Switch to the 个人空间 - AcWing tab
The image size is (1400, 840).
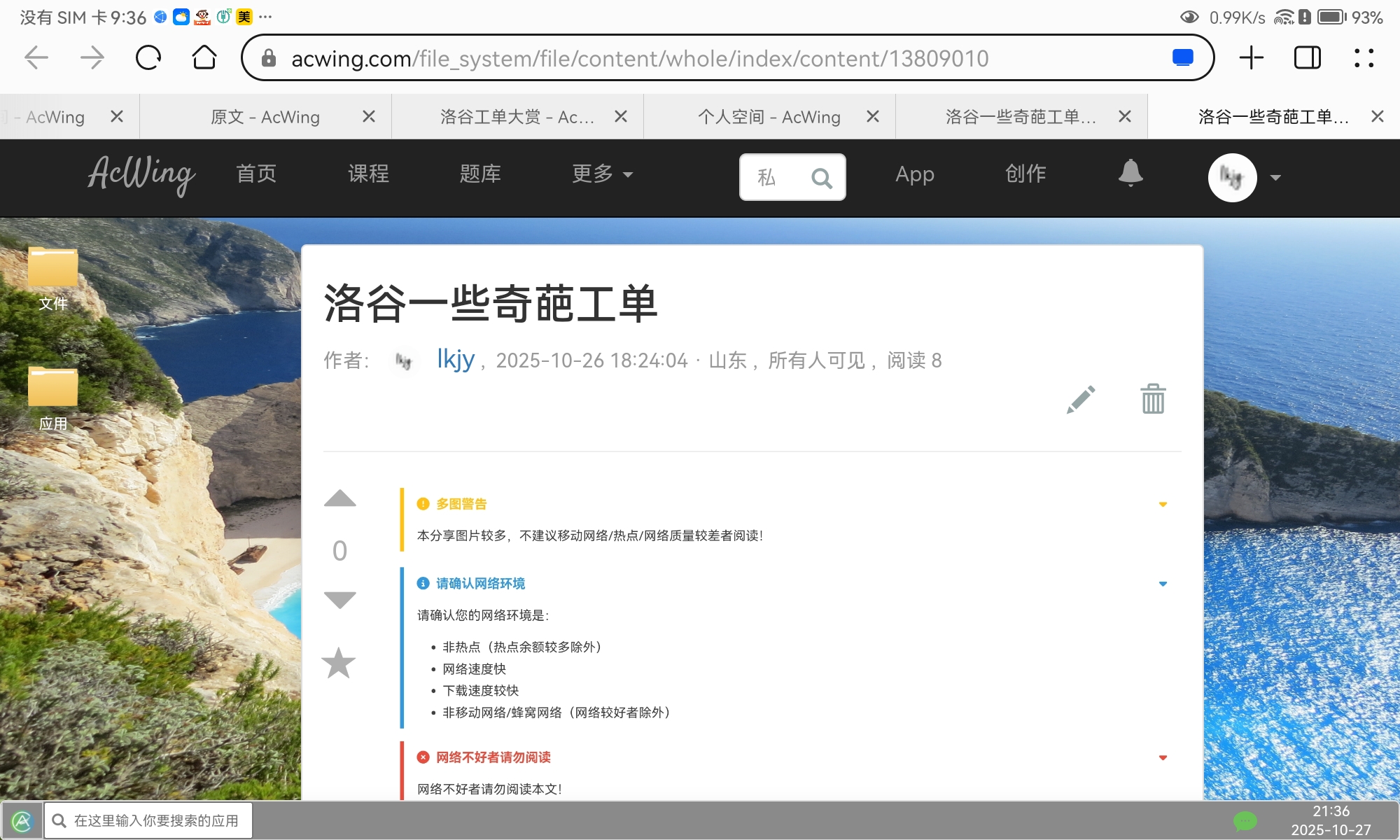pyautogui.click(x=769, y=117)
